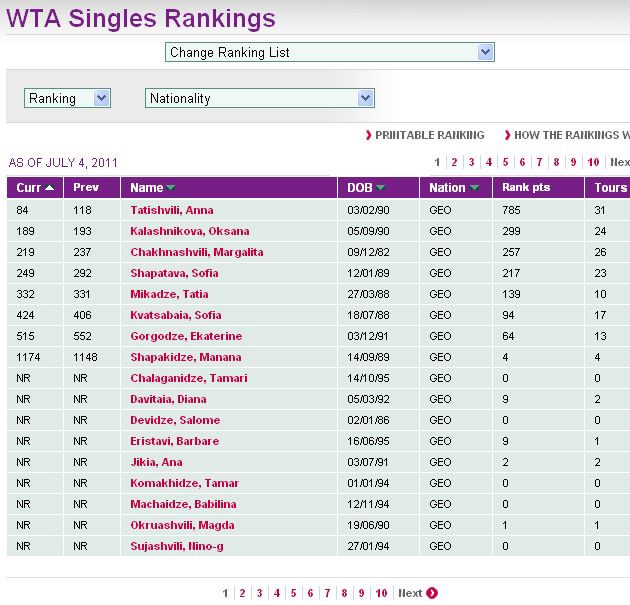This screenshot has width=630, height=605.
Task: Select DOB cell 03/02/90
Action: [x=368, y=210]
